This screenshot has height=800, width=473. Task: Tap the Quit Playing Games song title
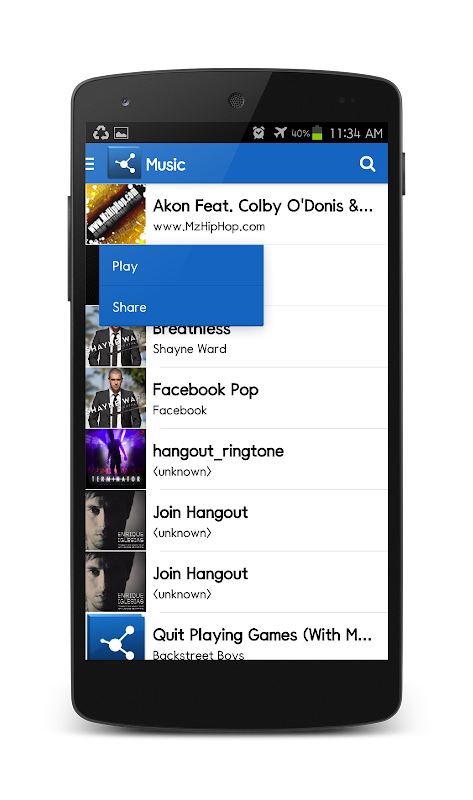[262, 635]
